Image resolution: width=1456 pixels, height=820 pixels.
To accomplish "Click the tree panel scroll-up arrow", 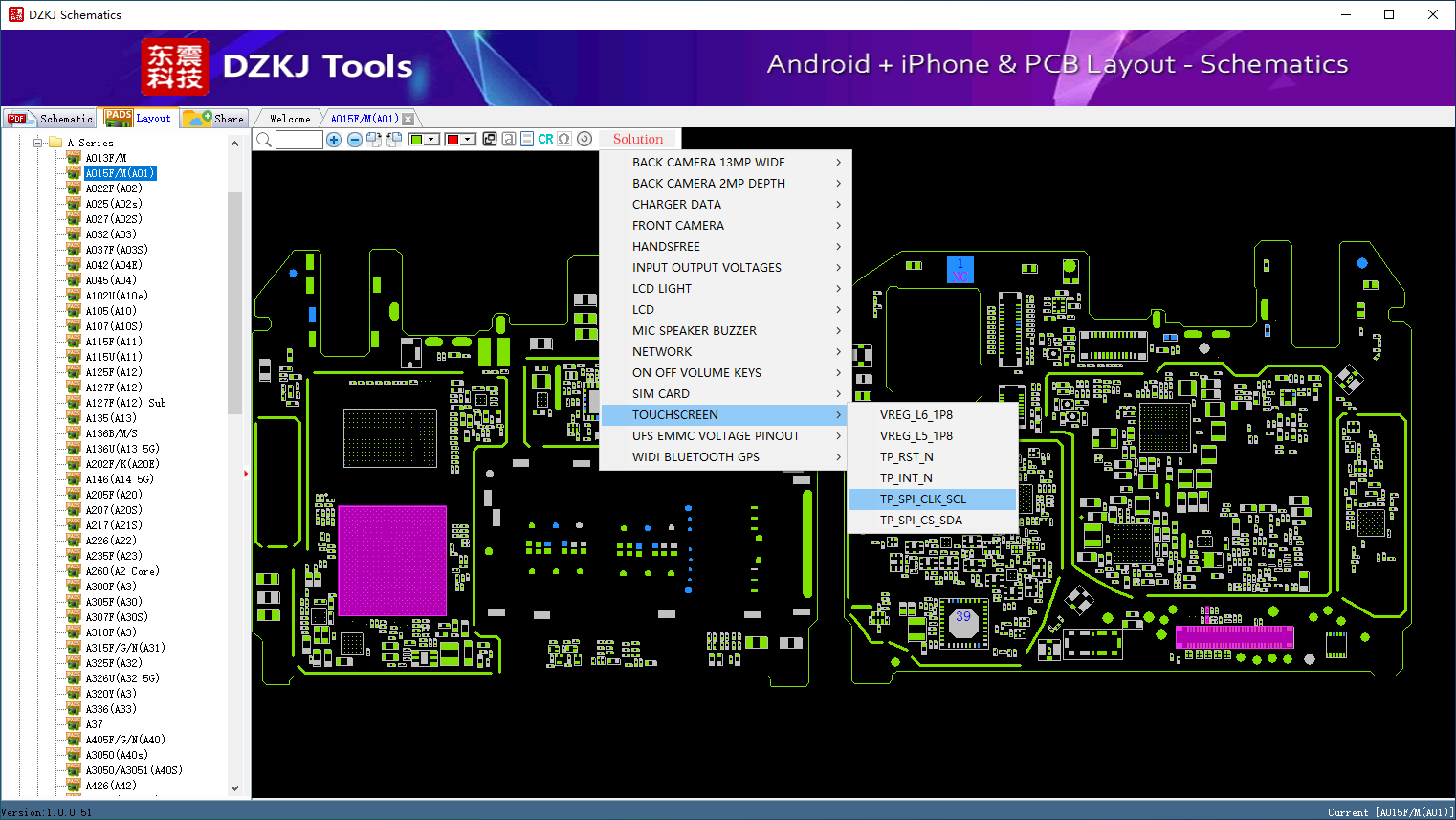I will click(234, 144).
